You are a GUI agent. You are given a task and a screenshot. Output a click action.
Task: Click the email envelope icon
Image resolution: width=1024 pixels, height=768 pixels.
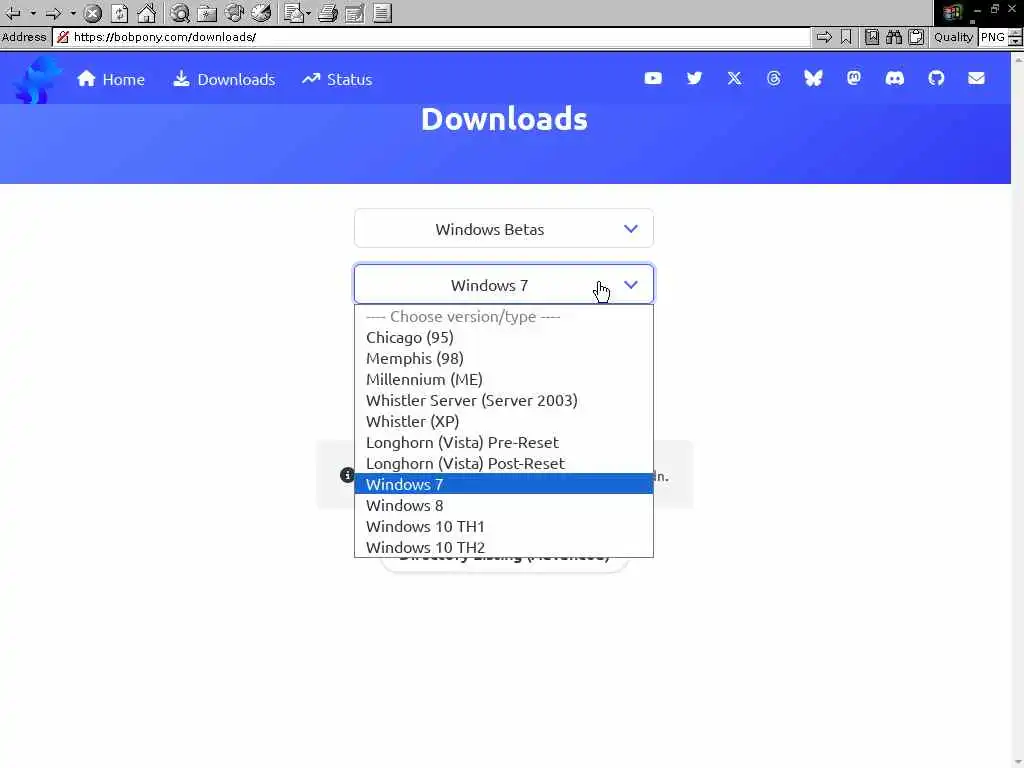[976, 78]
